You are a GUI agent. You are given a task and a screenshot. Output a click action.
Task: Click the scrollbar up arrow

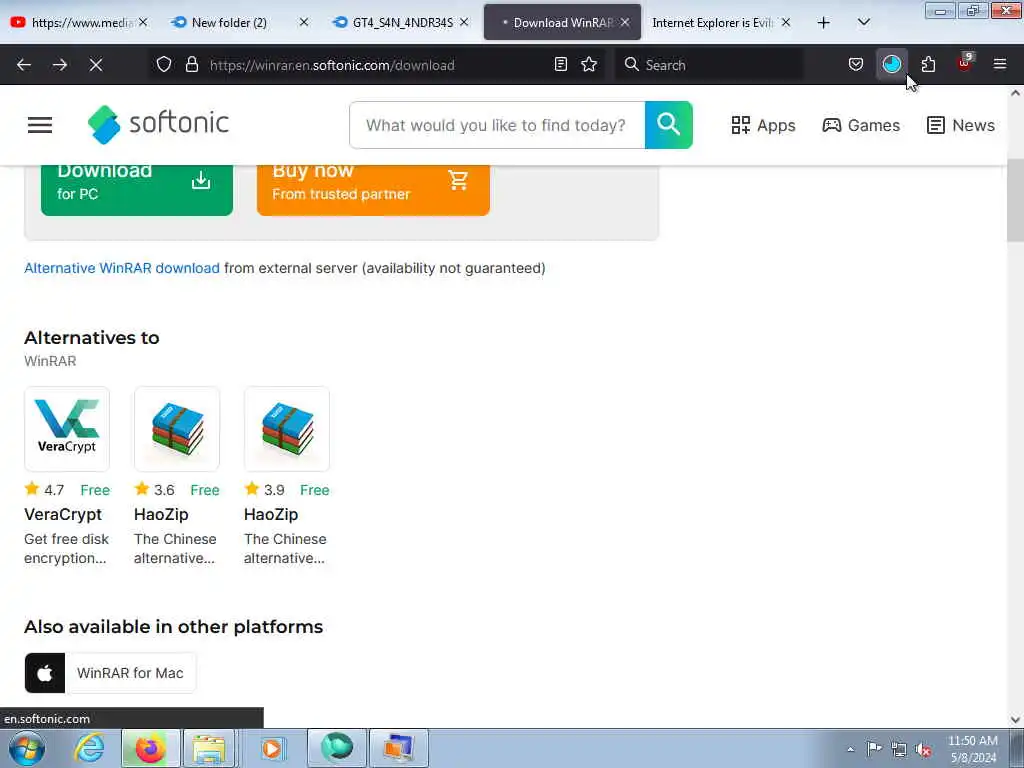1015,93
